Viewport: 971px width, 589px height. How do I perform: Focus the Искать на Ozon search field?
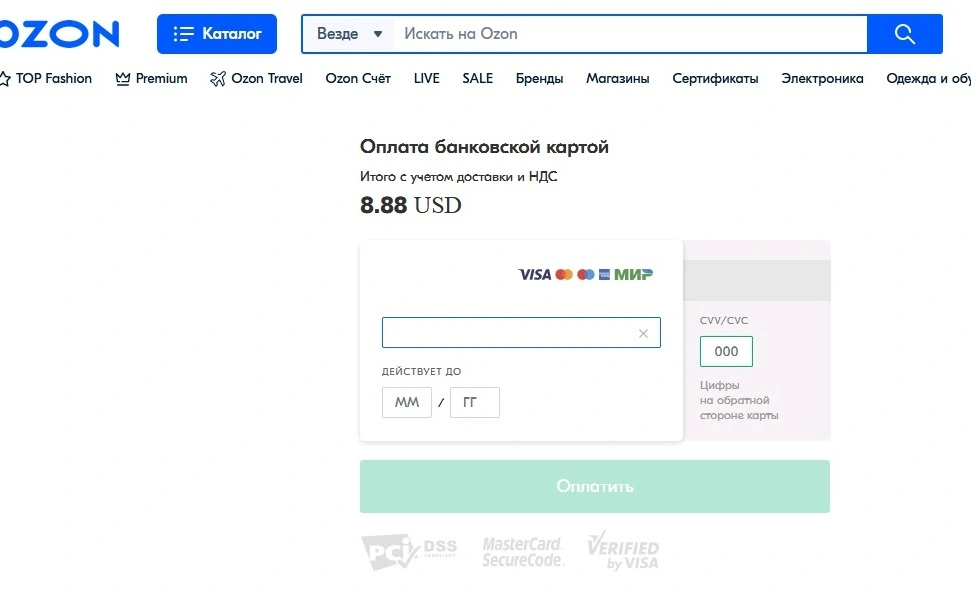click(630, 33)
